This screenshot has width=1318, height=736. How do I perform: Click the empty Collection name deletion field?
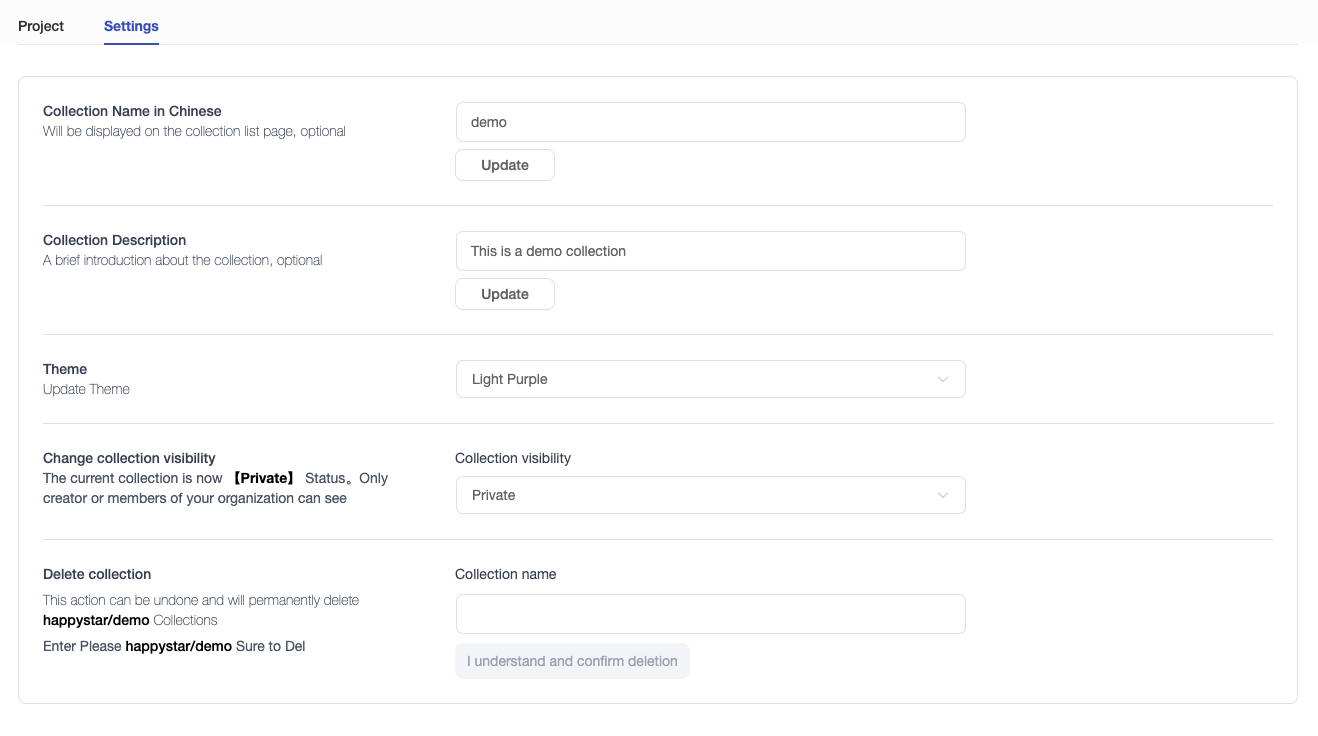(x=710, y=613)
